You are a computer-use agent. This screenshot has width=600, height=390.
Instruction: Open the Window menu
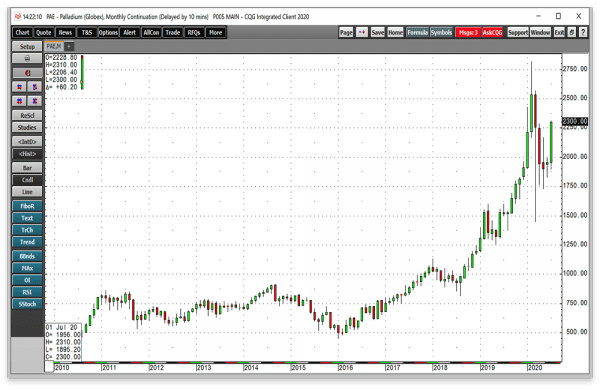(540, 33)
